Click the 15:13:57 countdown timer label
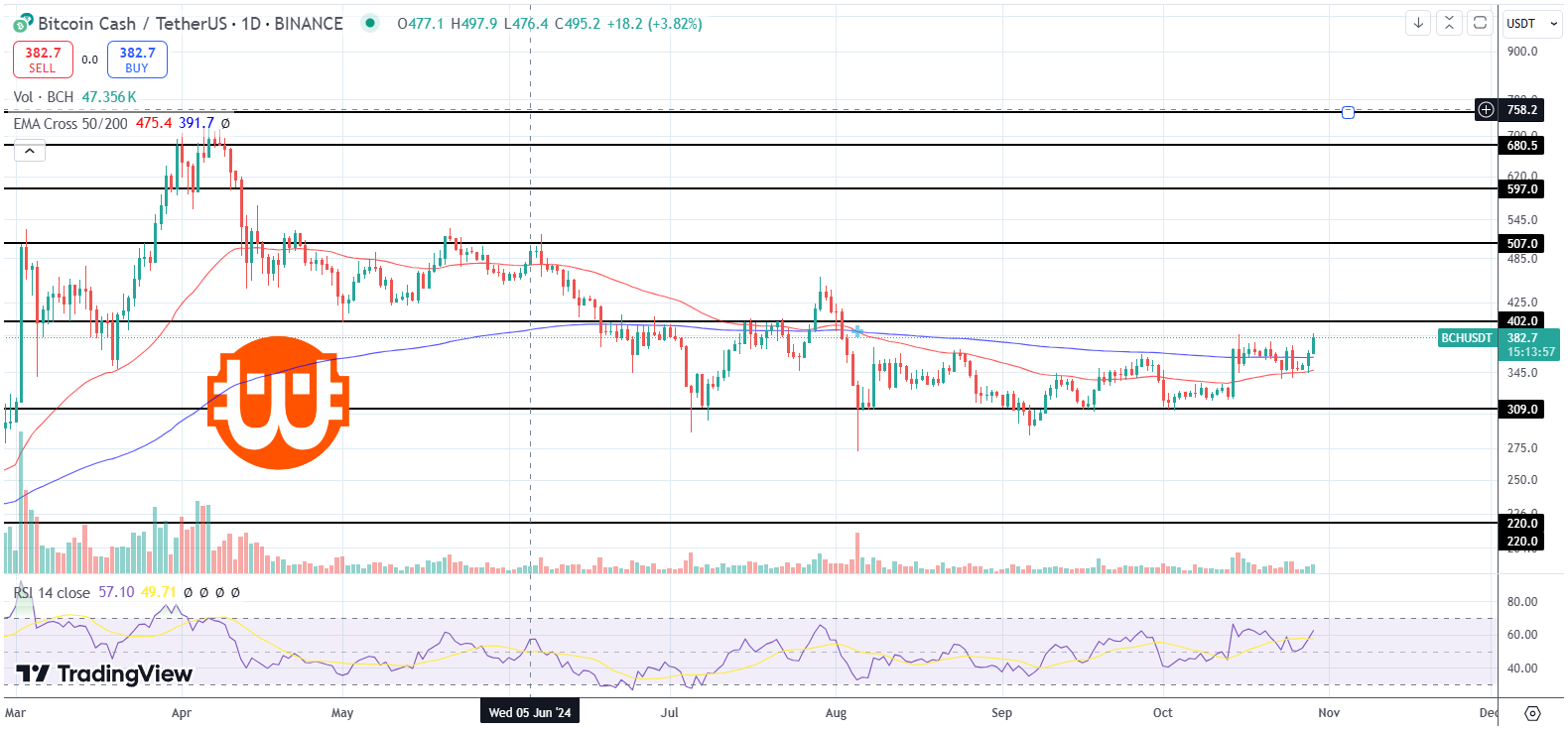This screenshot has width=1568, height=730. coord(1531,352)
